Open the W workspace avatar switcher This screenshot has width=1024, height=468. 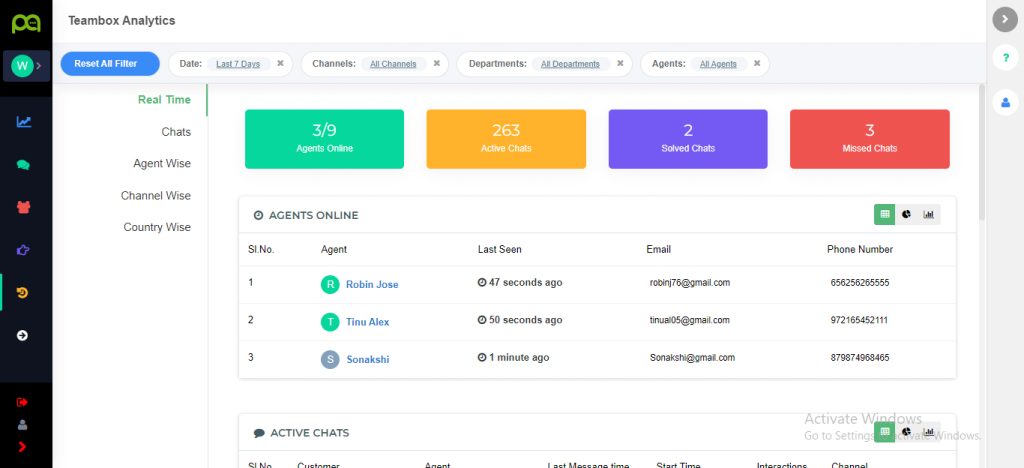[x=26, y=65]
